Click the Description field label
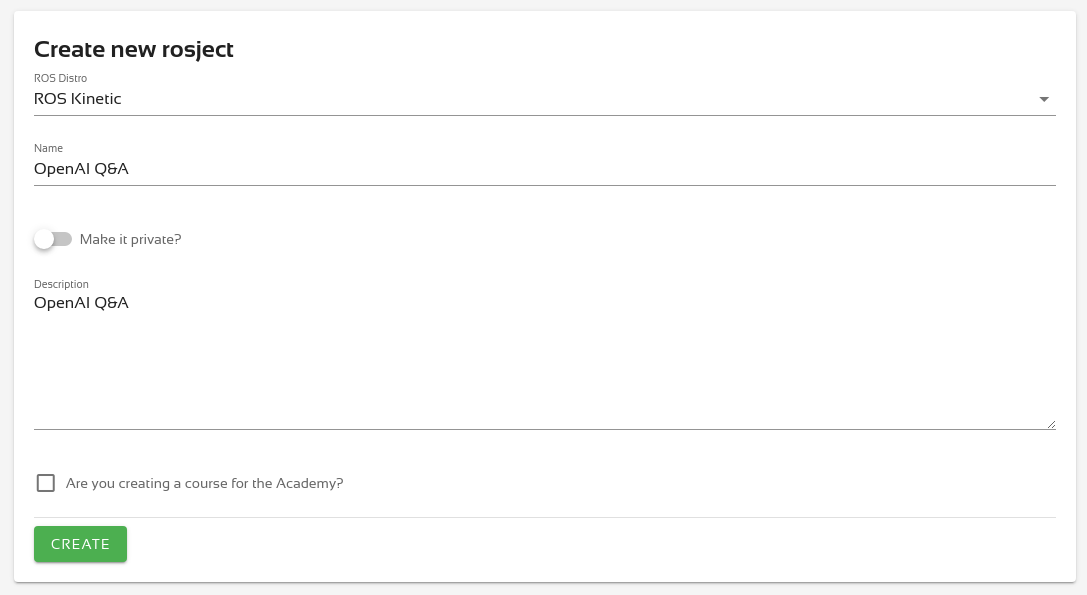This screenshot has width=1087, height=595. pos(61,284)
